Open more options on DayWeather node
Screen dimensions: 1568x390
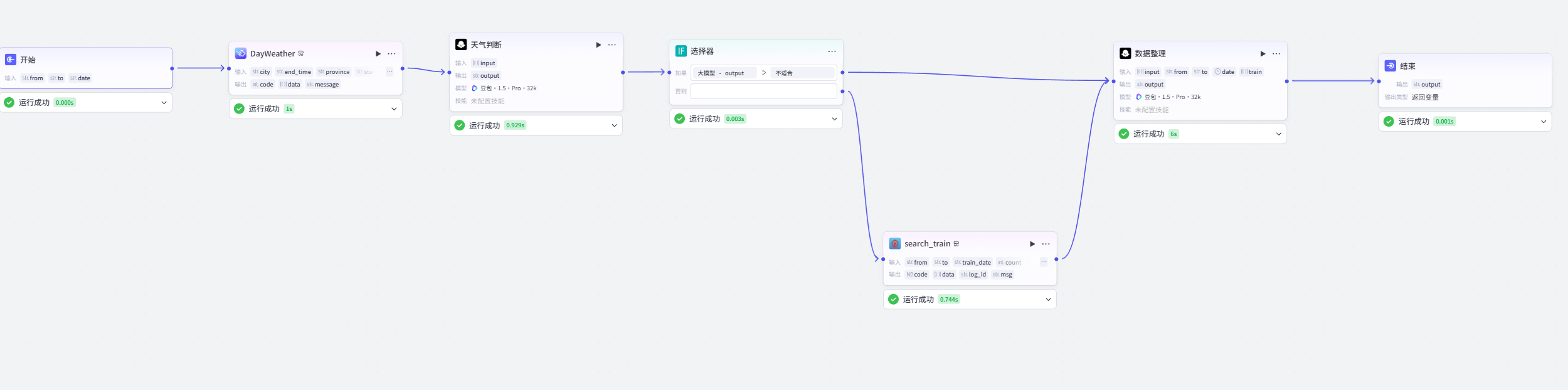(x=391, y=54)
